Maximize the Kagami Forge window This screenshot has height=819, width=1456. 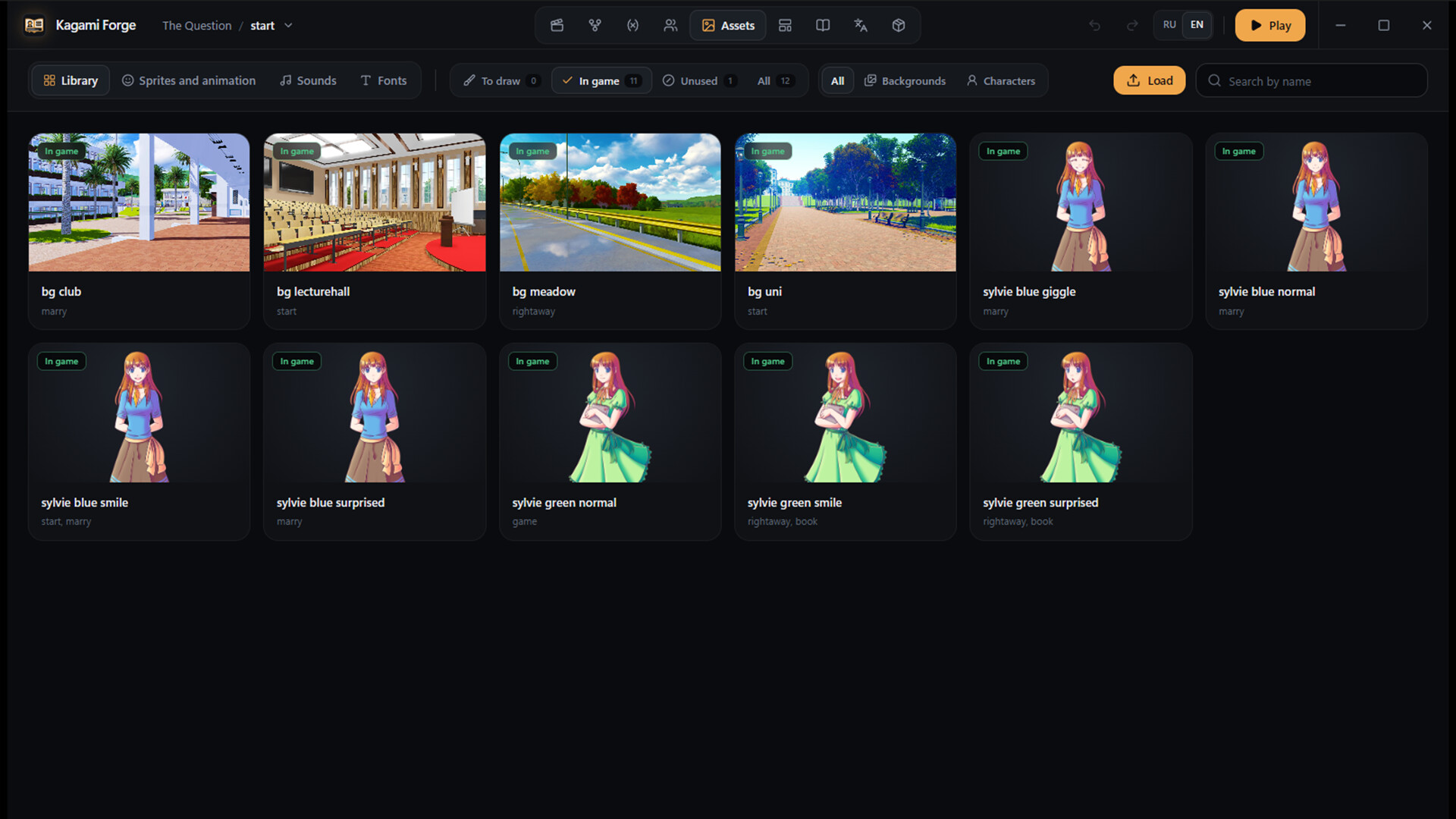pos(1383,25)
